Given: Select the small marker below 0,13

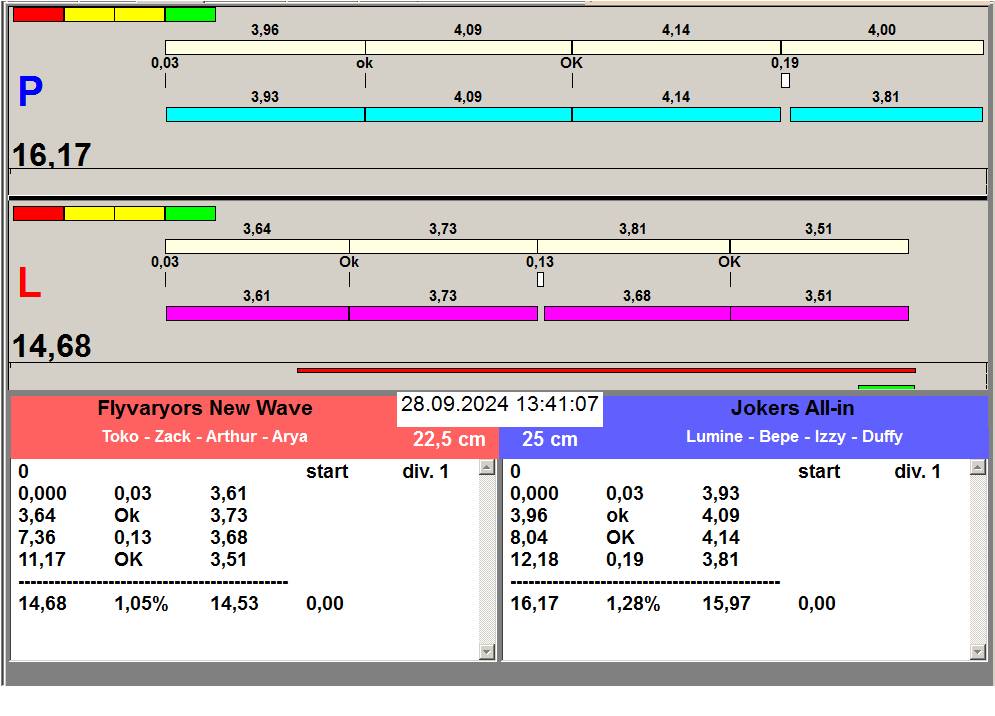Looking at the screenshot, I should 540,279.
